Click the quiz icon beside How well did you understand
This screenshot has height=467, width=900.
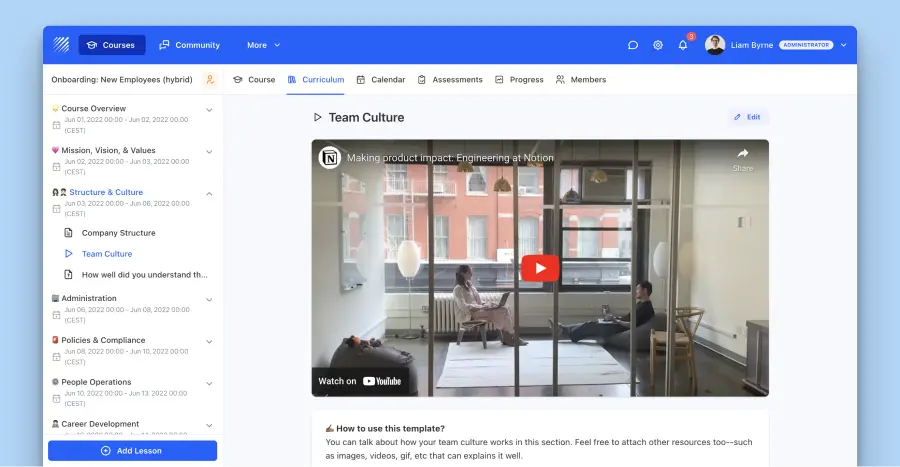tap(68, 275)
